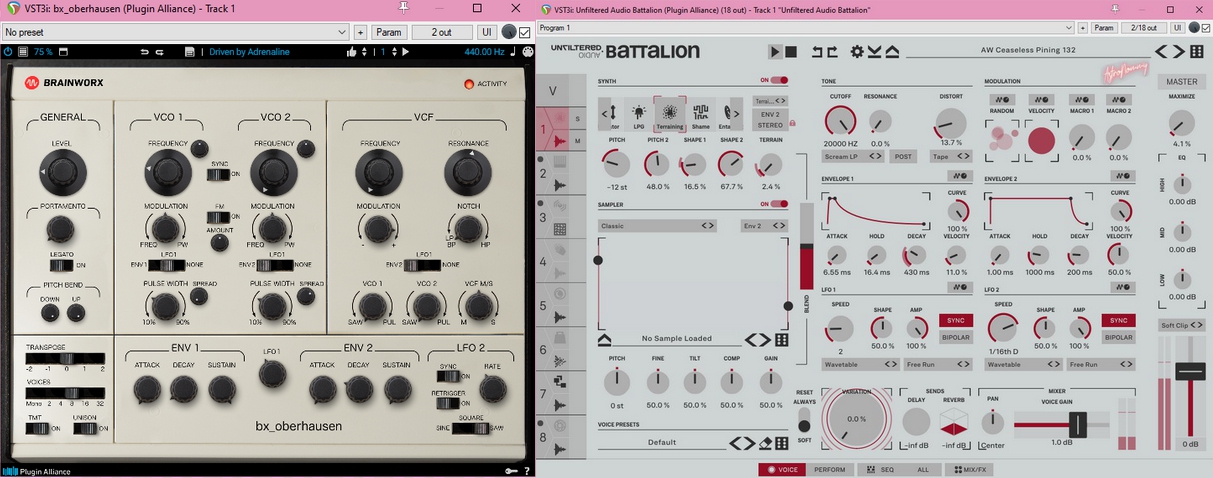Screen dimensions: 1213x478
Task: Go to next Battalion preset
Action: pos(1178,51)
